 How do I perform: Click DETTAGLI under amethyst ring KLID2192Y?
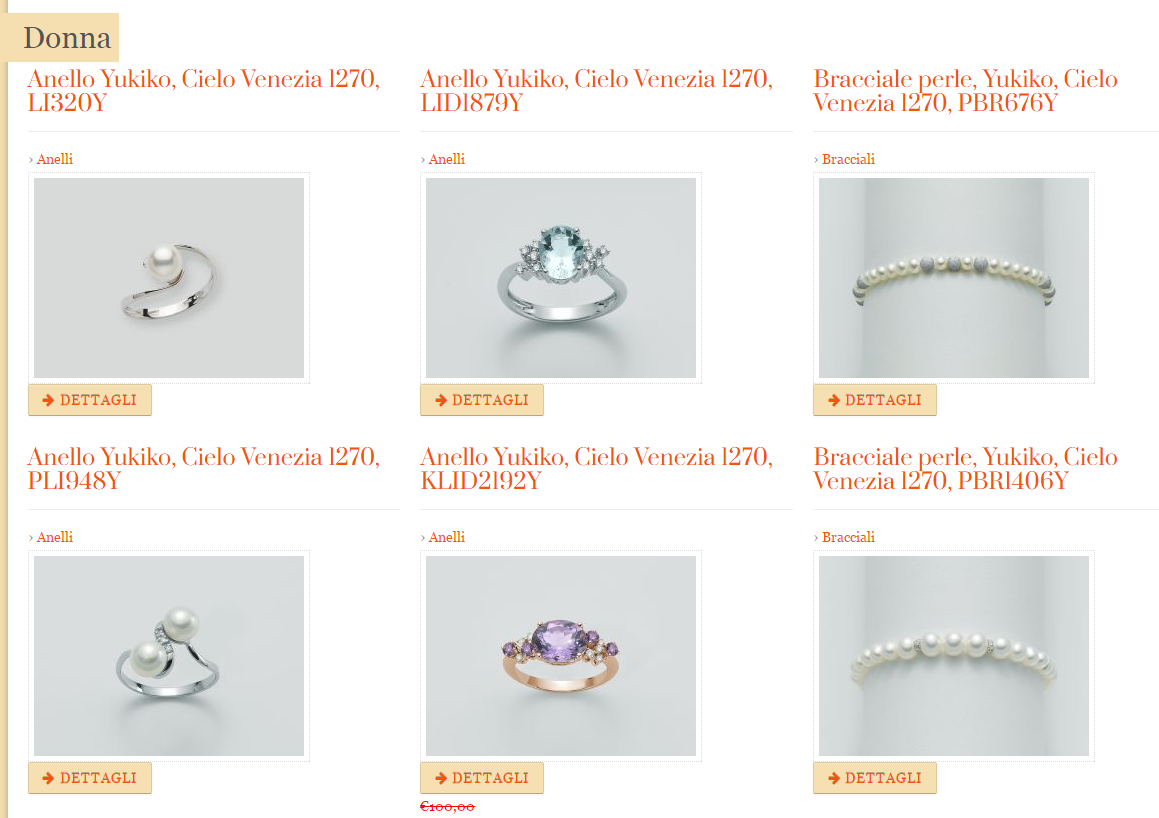tap(482, 778)
